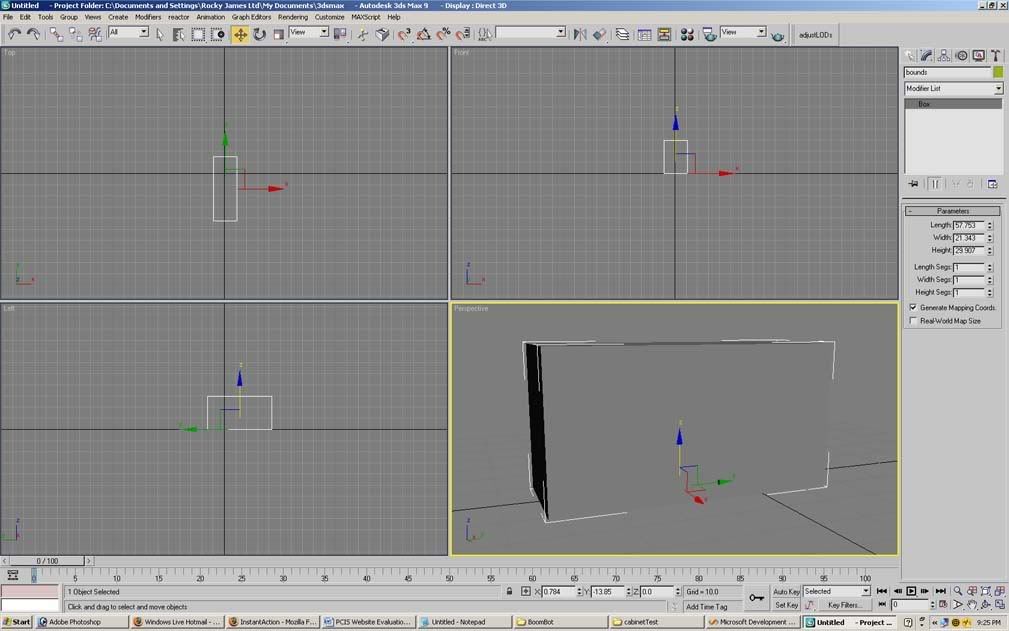1009x631 pixels.
Task: Click the object color swatch beside bounds
Action: tap(997, 72)
